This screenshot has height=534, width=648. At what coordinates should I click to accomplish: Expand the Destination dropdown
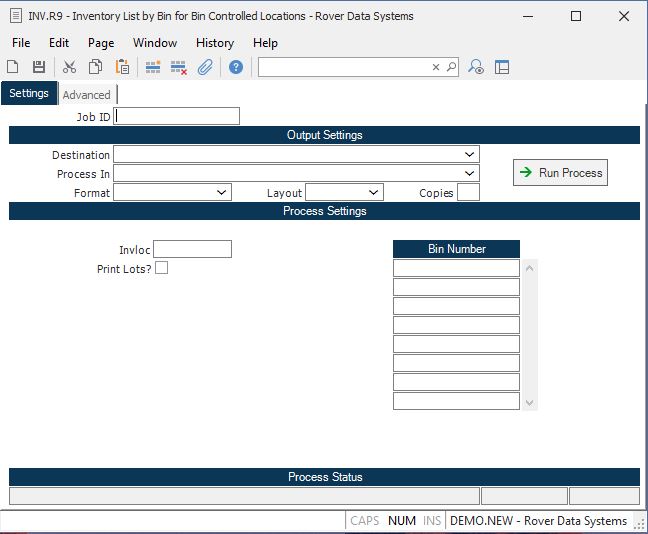(x=469, y=155)
